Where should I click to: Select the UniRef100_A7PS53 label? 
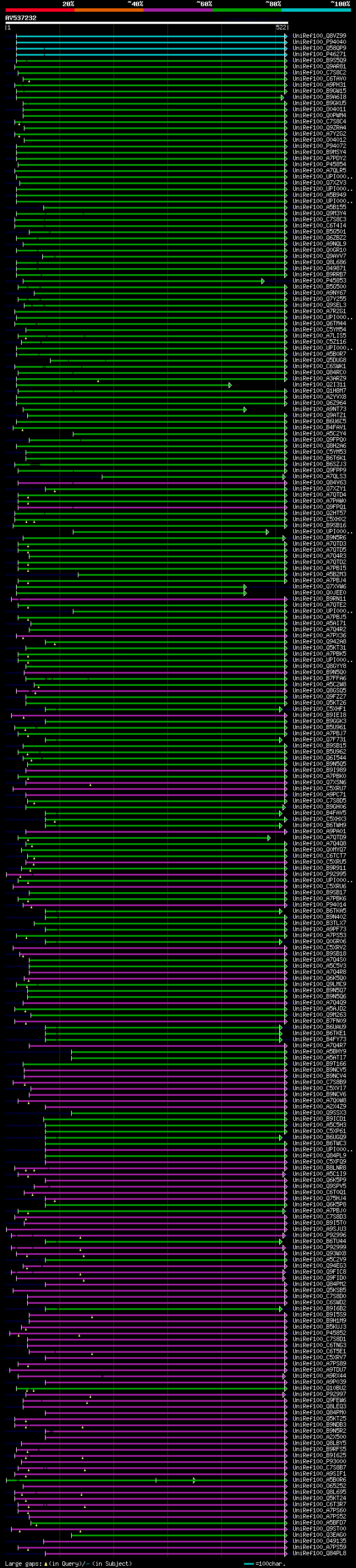[x=319, y=935]
